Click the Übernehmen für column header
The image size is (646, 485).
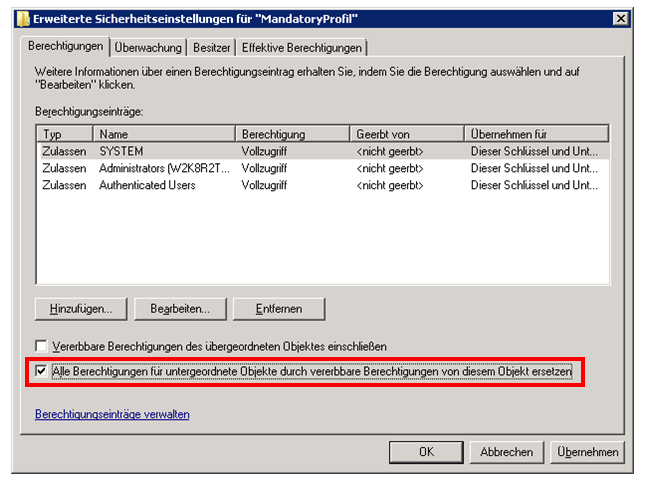[536, 134]
